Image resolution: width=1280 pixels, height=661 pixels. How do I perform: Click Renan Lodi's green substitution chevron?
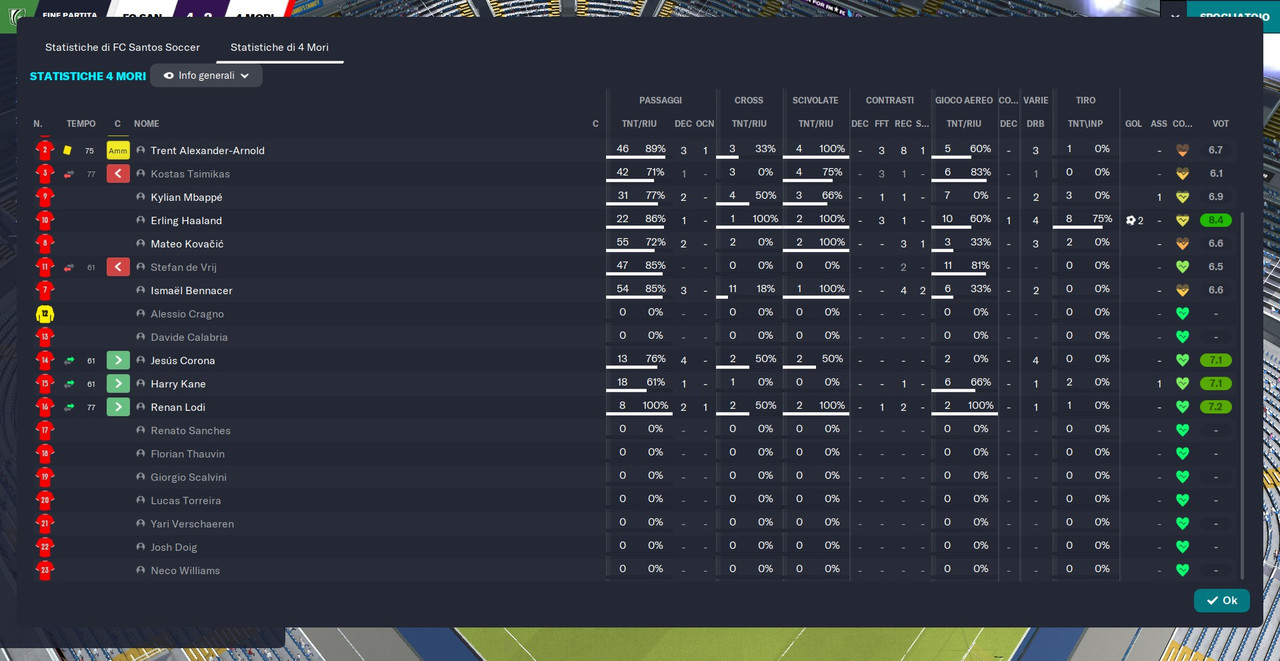118,407
